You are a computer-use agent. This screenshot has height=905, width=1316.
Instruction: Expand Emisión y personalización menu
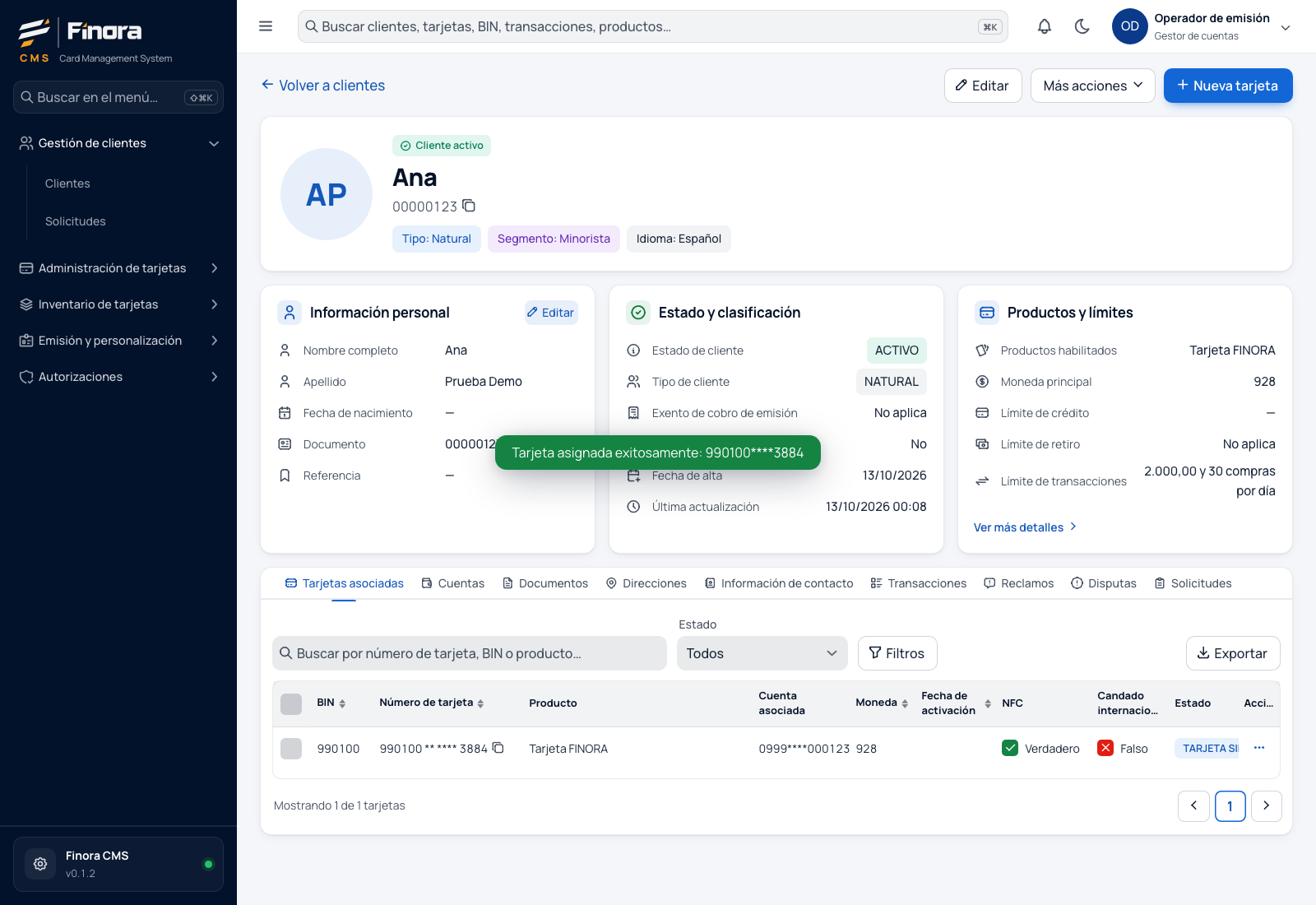pos(118,341)
